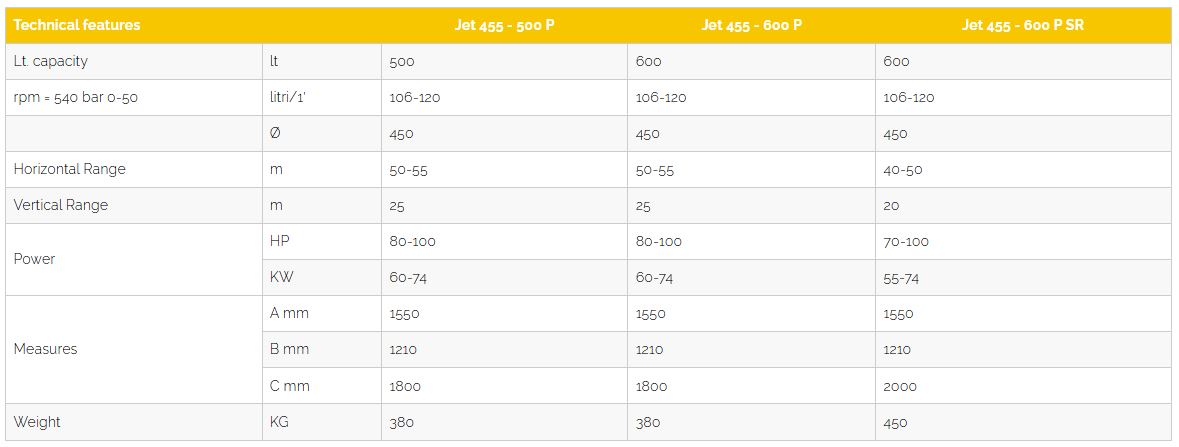Click the Lt. capacity row label
Viewport: 1179px width, 447px height.
tap(51, 61)
